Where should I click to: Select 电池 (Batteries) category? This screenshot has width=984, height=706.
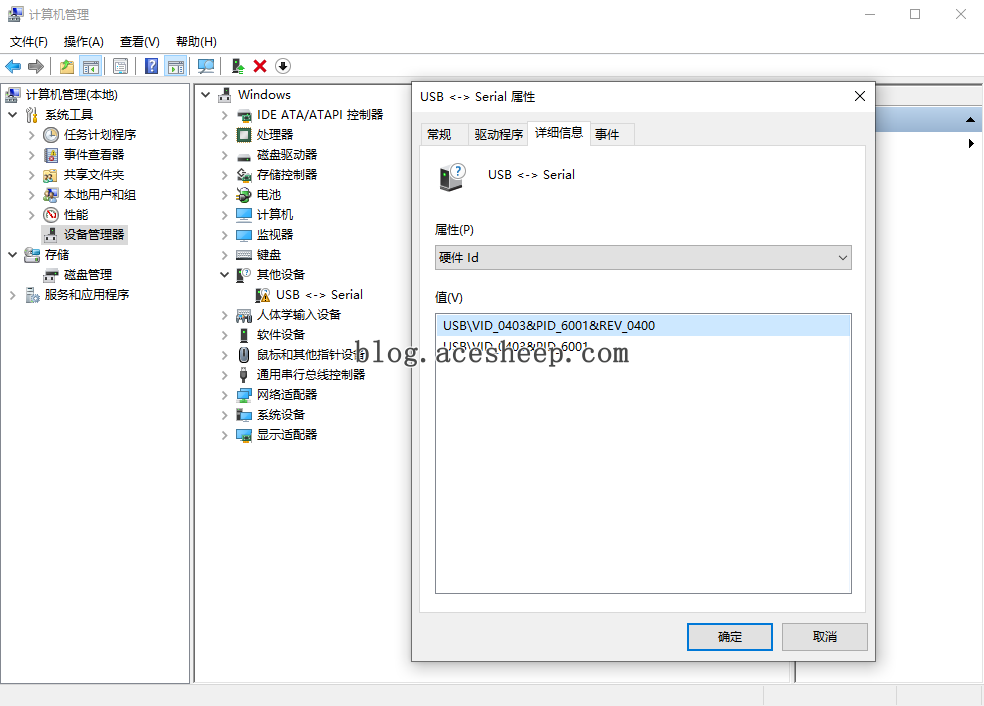coord(269,195)
